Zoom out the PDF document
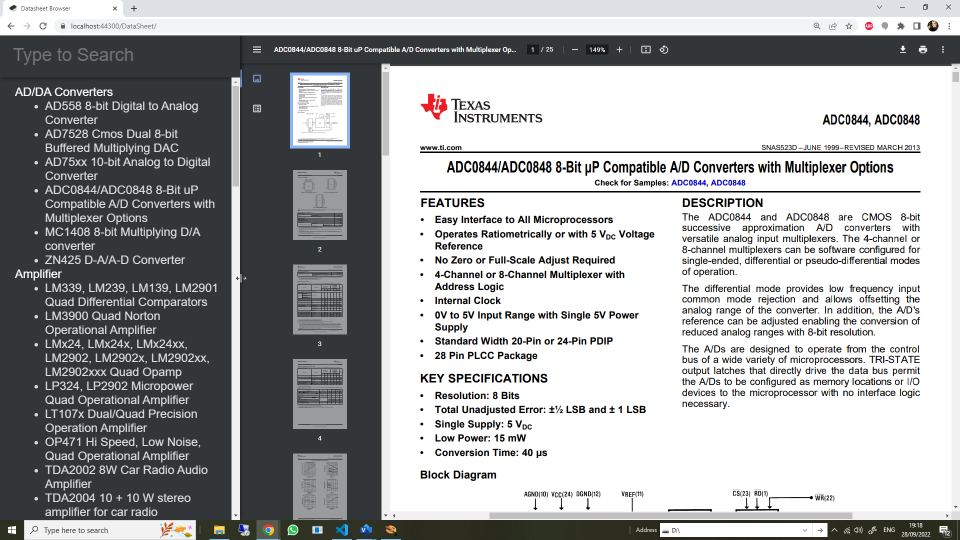Image resolution: width=960 pixels, height=540 pixels. click(575, 50)
